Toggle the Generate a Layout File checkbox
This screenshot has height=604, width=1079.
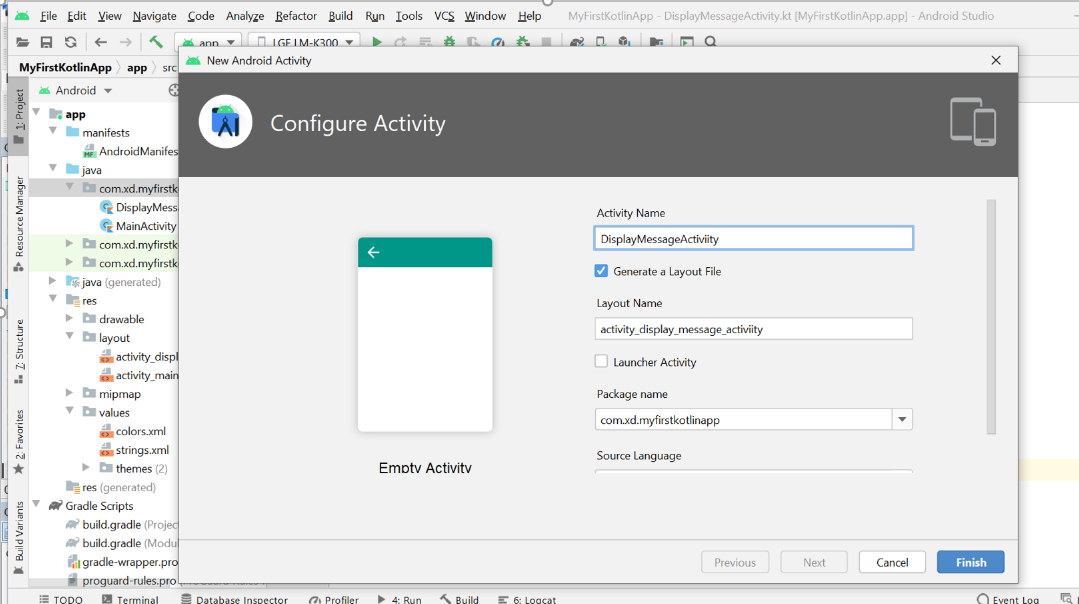(601, 271)
